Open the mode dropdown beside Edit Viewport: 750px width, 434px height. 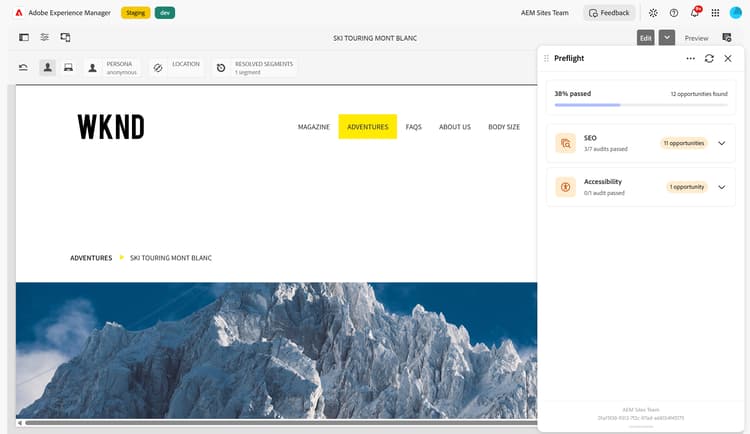click(x=667, y=37)
